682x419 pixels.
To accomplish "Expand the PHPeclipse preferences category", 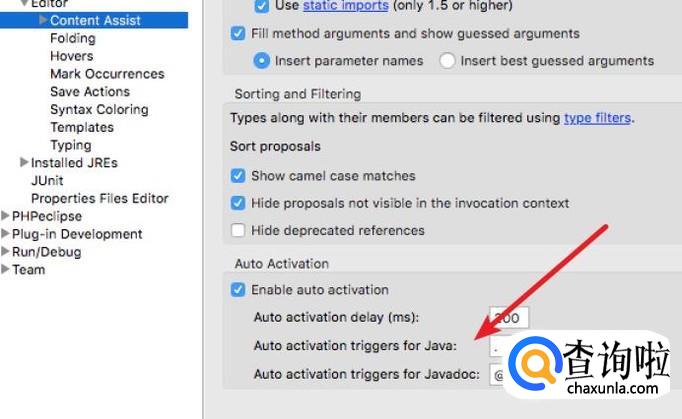I will (6, 216).
